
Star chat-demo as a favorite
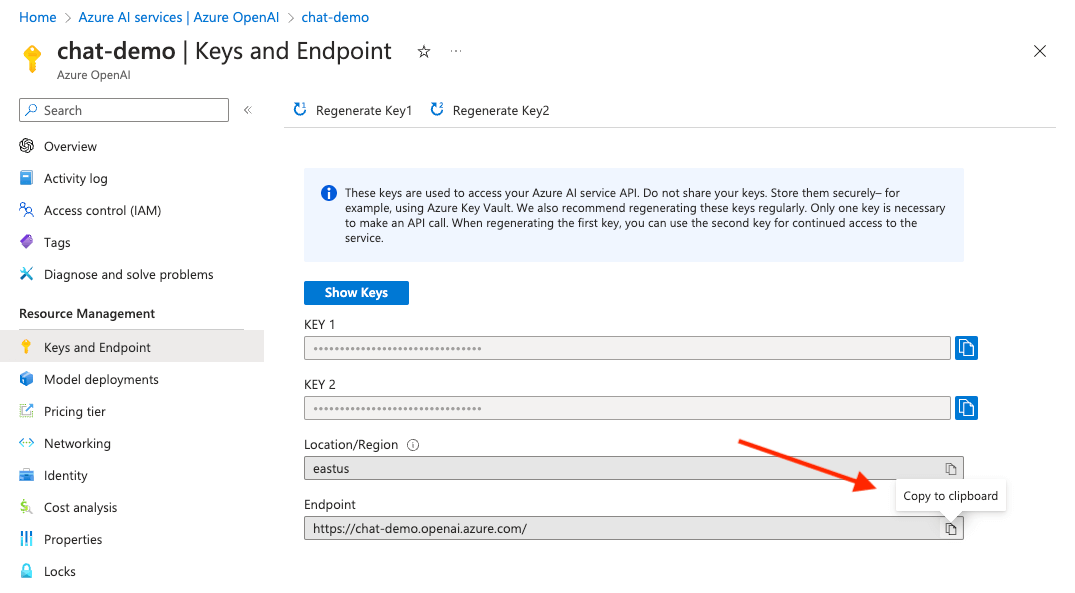[423, 51]
